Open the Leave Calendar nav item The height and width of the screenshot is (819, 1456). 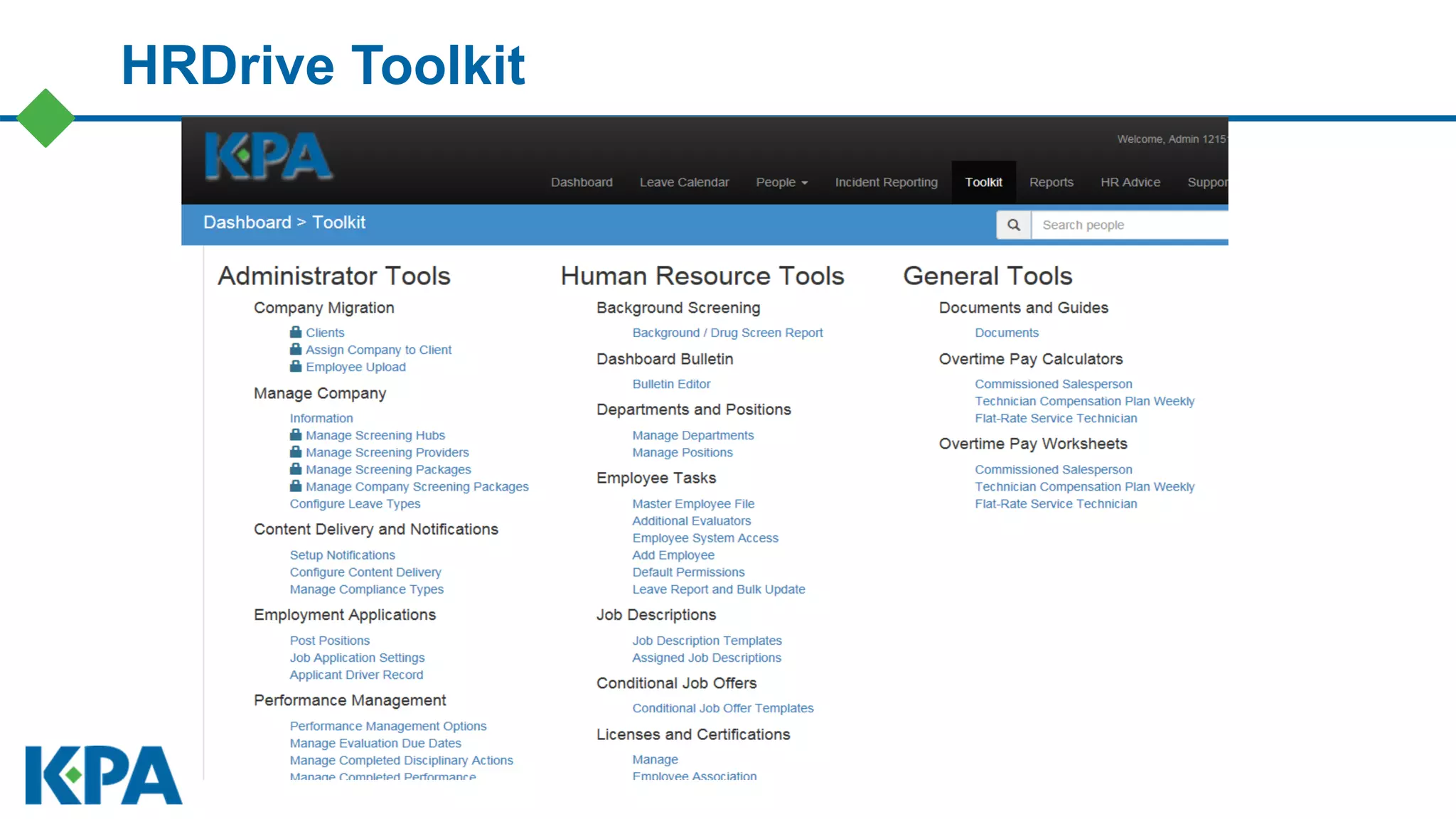point(684,182)
